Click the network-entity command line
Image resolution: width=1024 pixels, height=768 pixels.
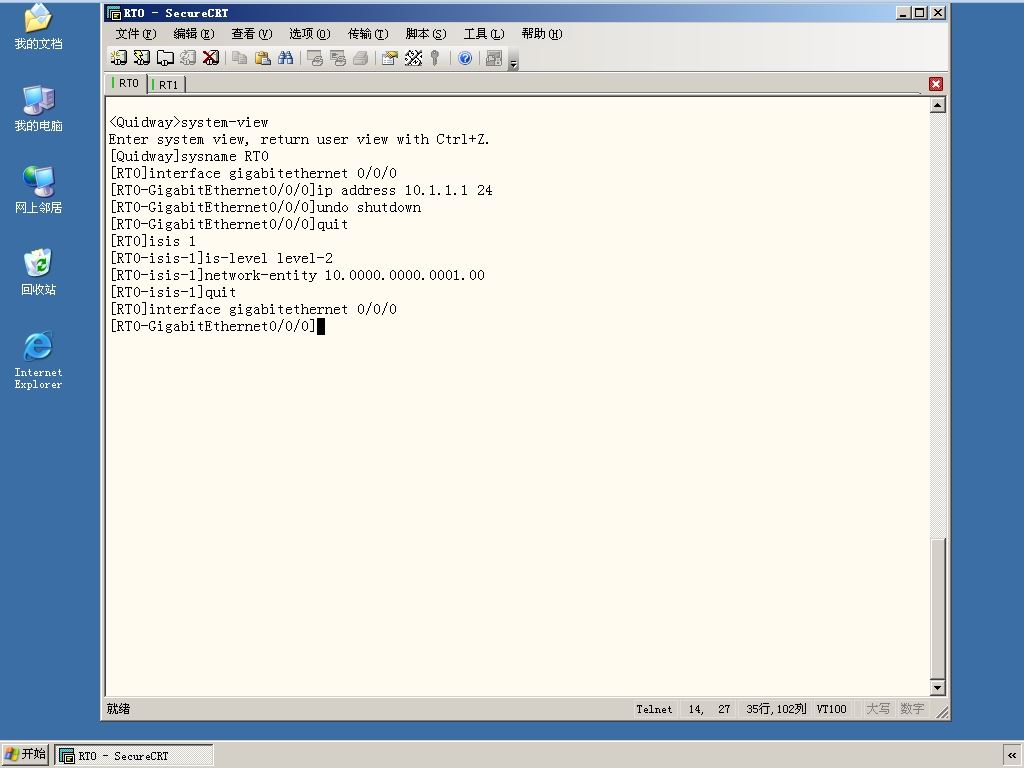pos(297,276)
